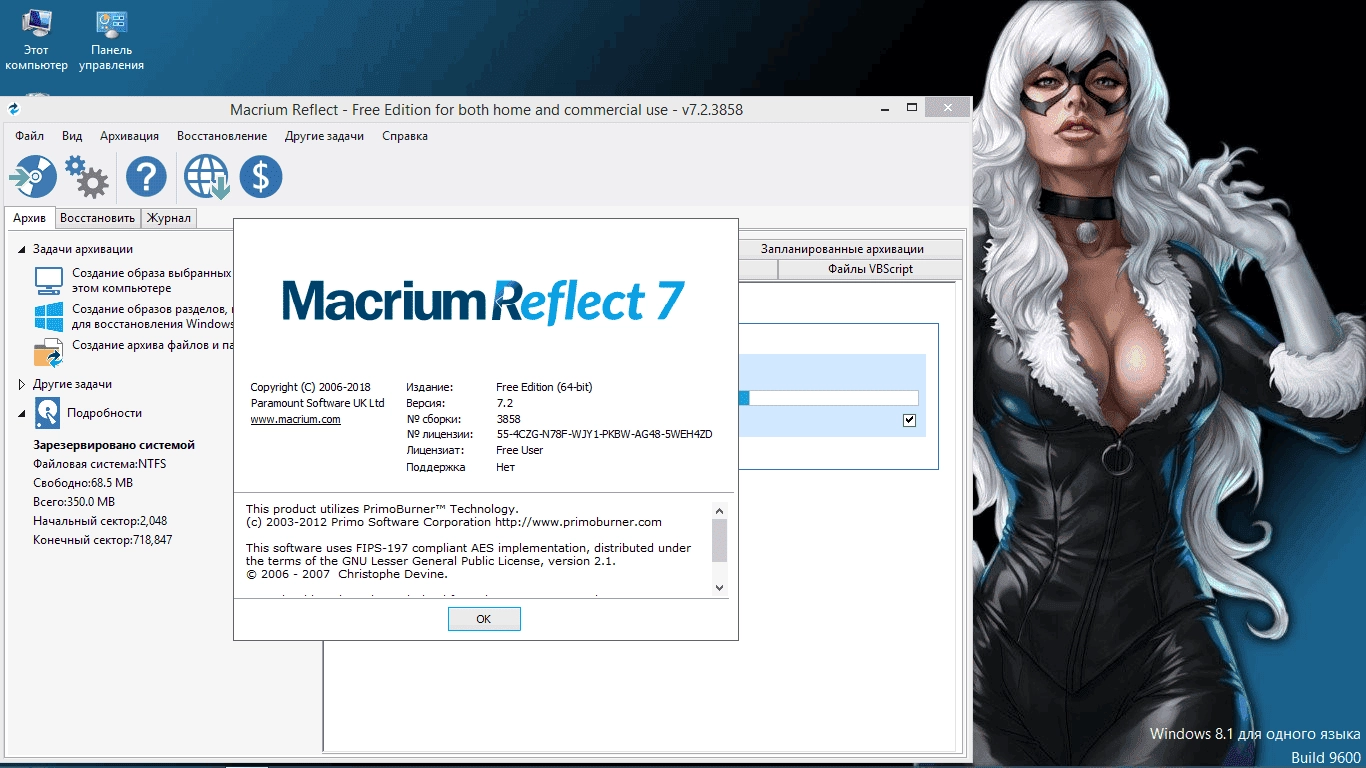
Task: Click Всего:350.0 MB detail line
Action: click(x=74, y=502)
